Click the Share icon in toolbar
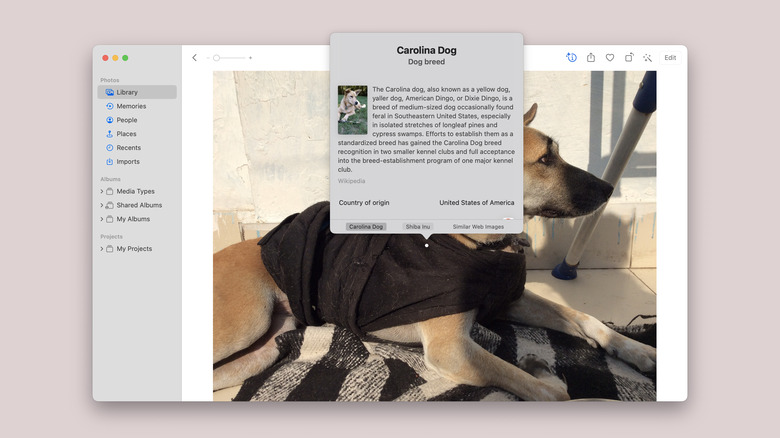Viewport: 780px width, 438px height. 590,58
